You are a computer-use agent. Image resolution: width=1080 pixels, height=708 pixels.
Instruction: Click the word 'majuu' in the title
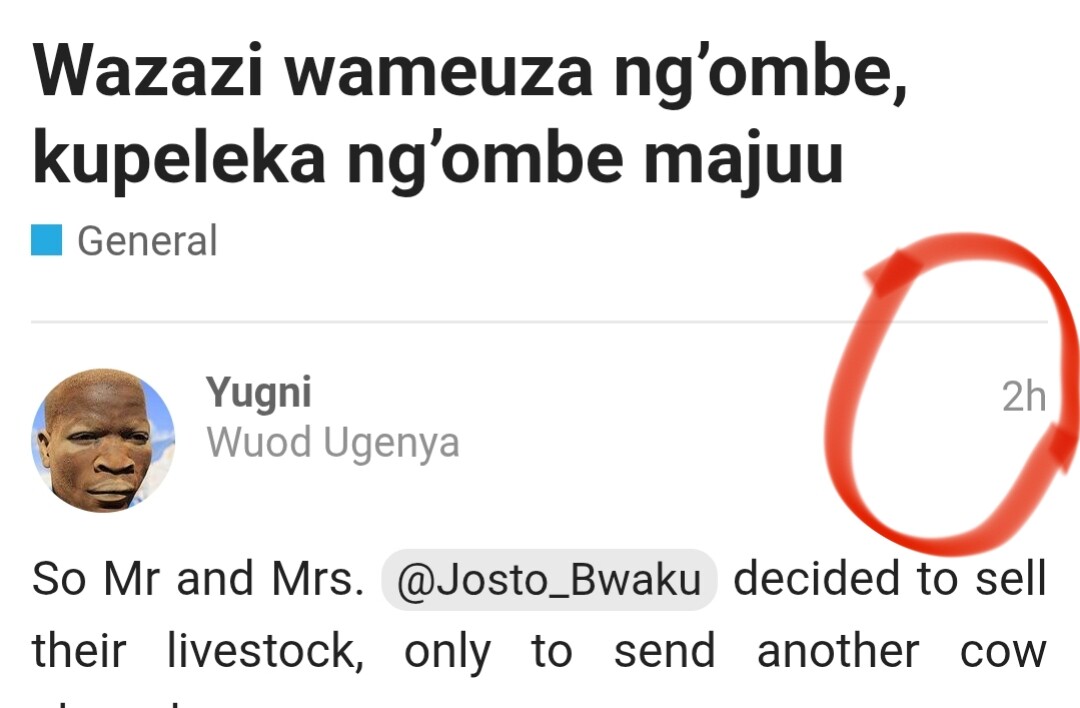coord(744,161)
